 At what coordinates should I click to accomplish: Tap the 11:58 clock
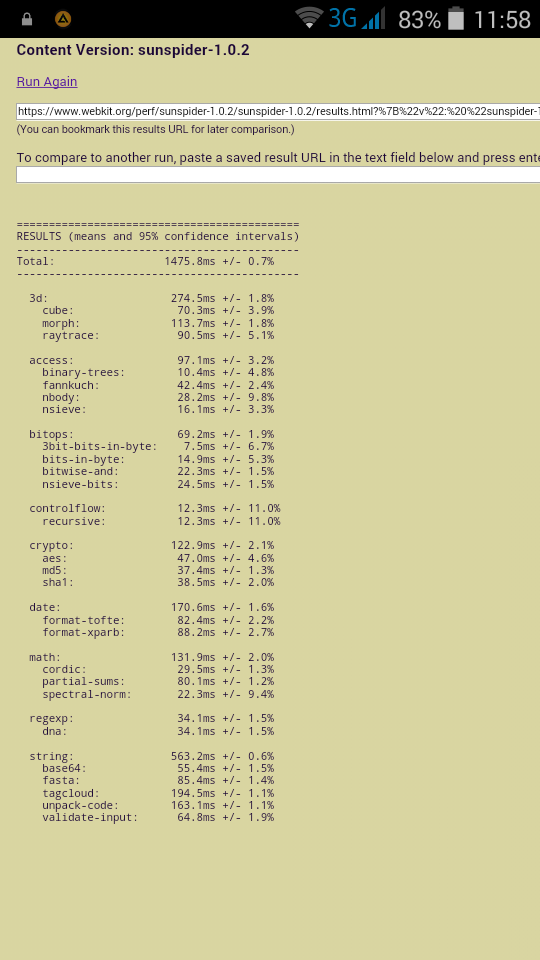(x=502, y=20)
